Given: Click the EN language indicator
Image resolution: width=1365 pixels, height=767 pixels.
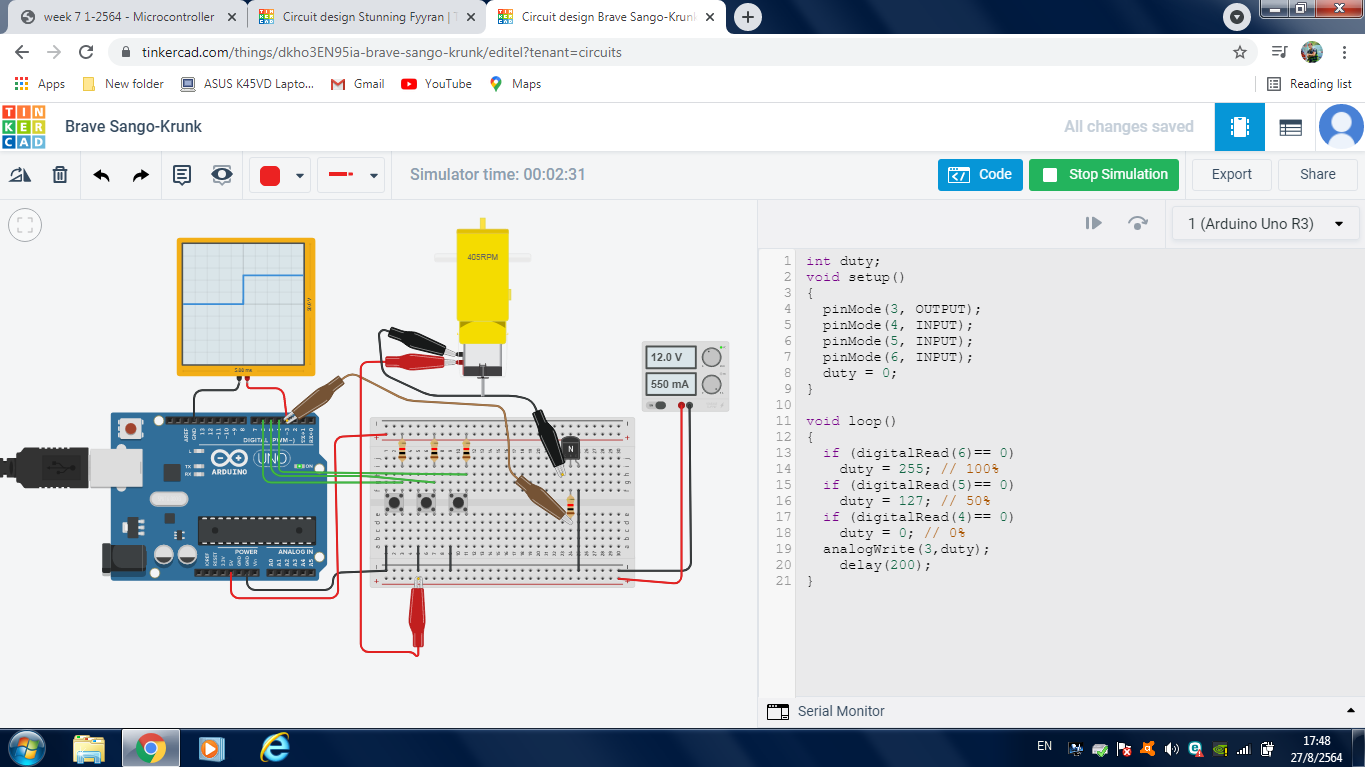Looking at the screenshot, I should click(x=1044, y=746).
